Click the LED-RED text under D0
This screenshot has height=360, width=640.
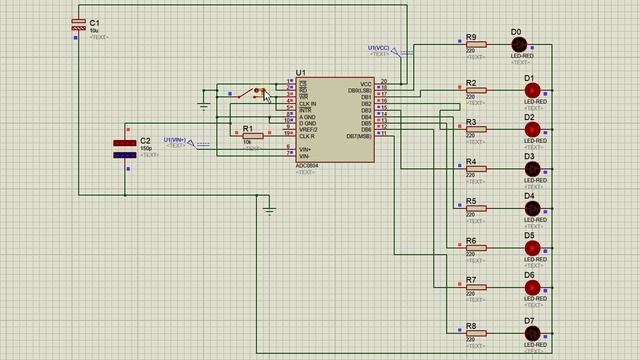[x=522, y=56]
